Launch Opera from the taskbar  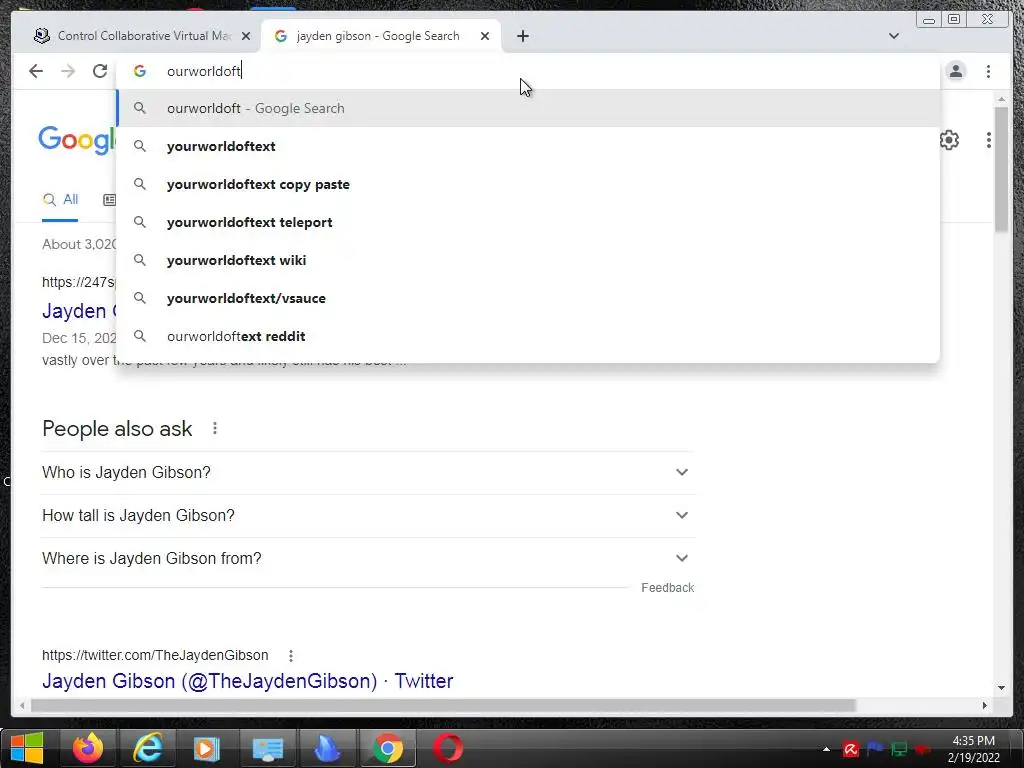448,748
